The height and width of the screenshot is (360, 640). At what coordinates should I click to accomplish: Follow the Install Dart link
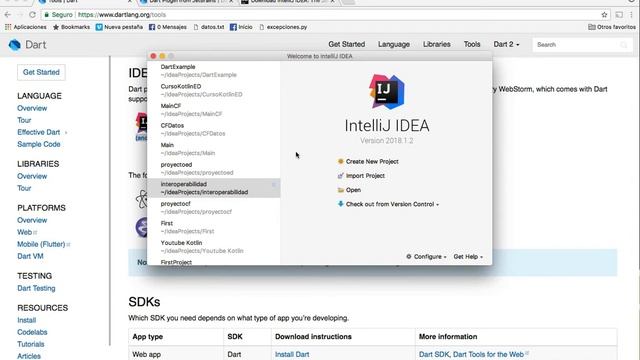click(292, 354)
